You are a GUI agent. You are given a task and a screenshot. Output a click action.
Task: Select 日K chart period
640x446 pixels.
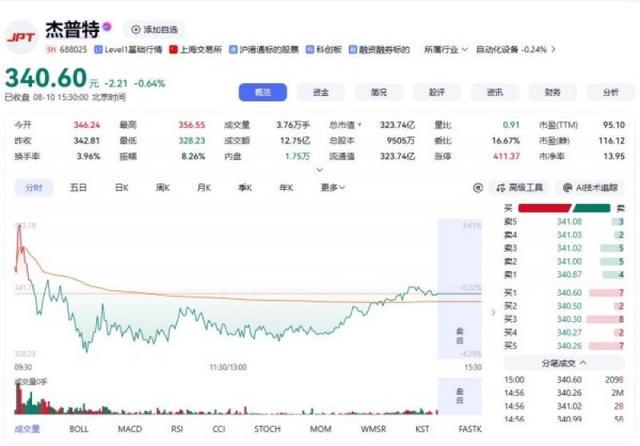pos(122,188)
